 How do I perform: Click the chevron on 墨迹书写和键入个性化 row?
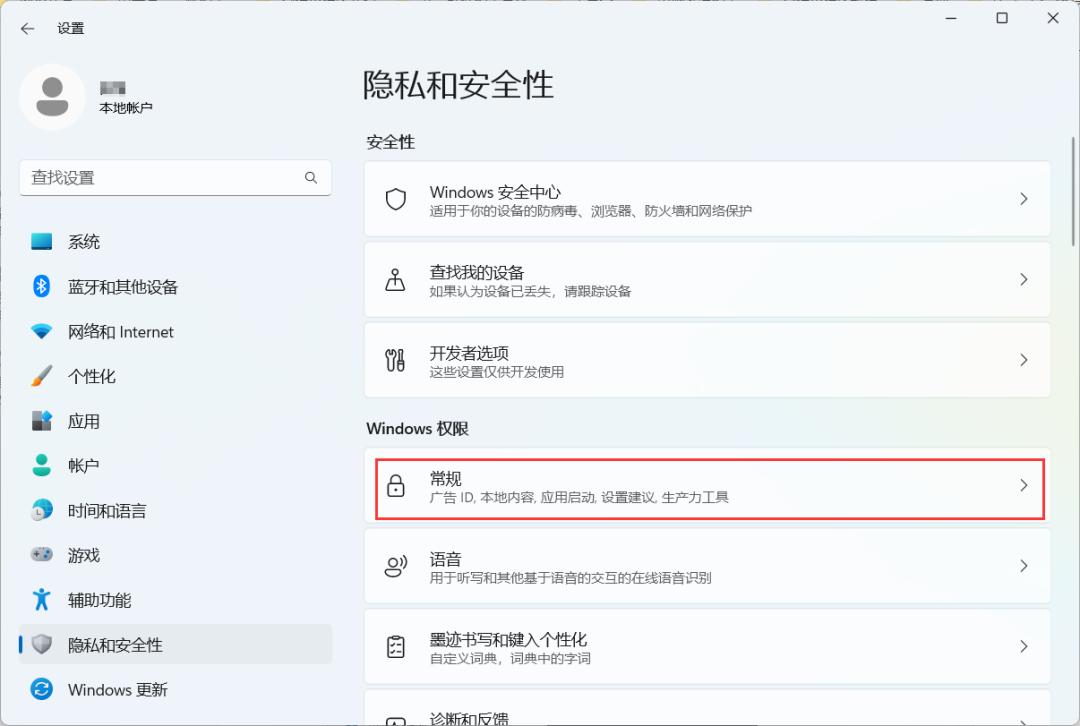[x=1024, y=647]
